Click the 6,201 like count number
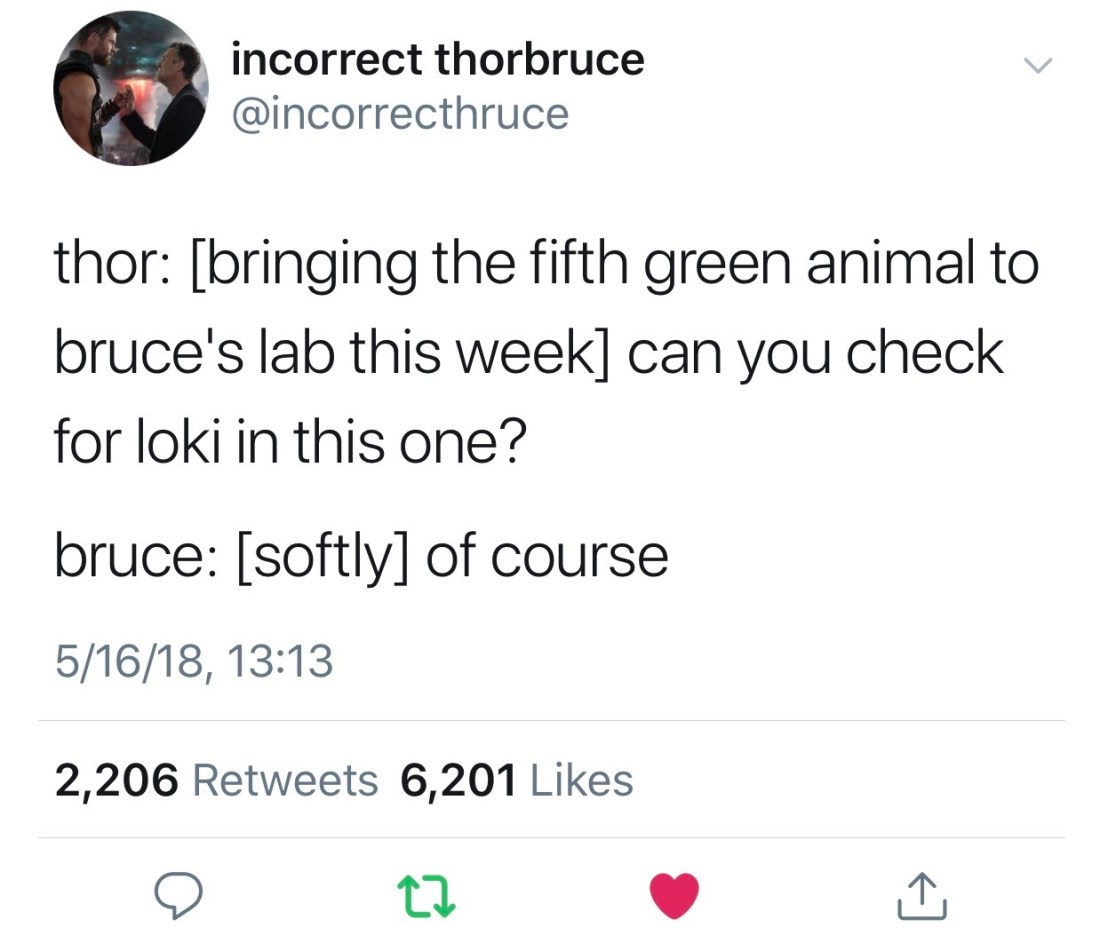 (x=458, y=780)
